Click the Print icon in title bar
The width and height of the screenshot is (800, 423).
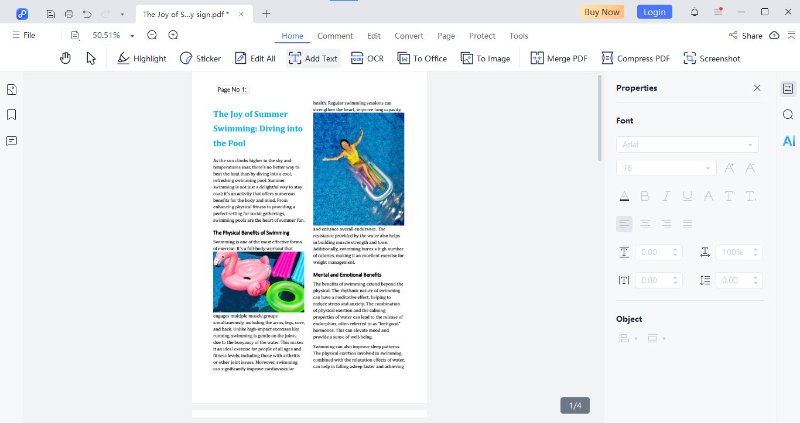(x=69, y=14)
